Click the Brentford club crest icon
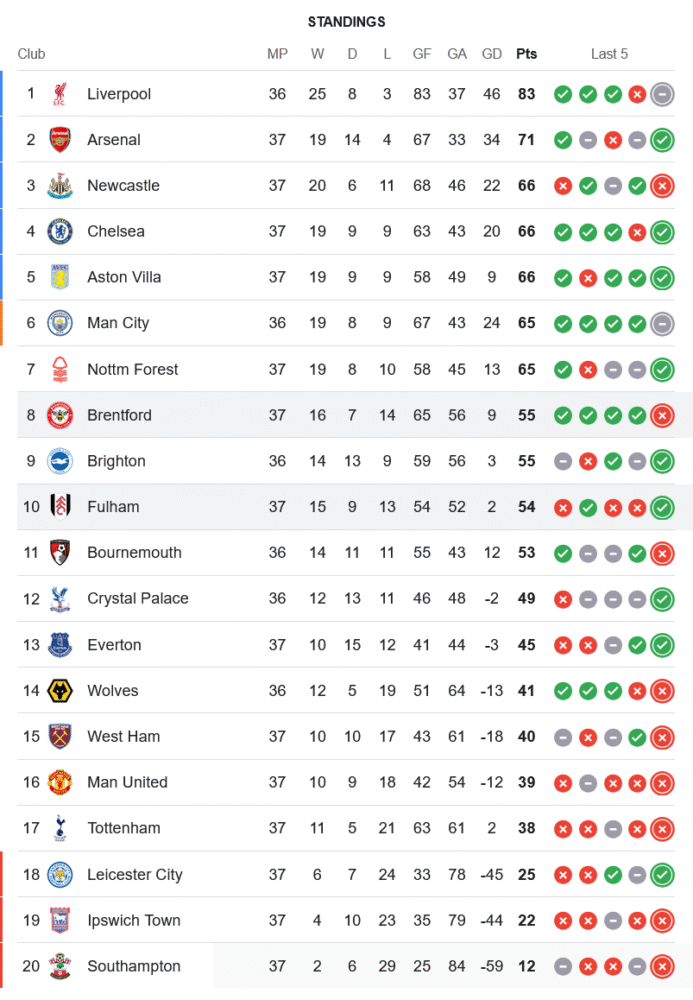Screen dimensions: 693x1000 pos(60,415)
